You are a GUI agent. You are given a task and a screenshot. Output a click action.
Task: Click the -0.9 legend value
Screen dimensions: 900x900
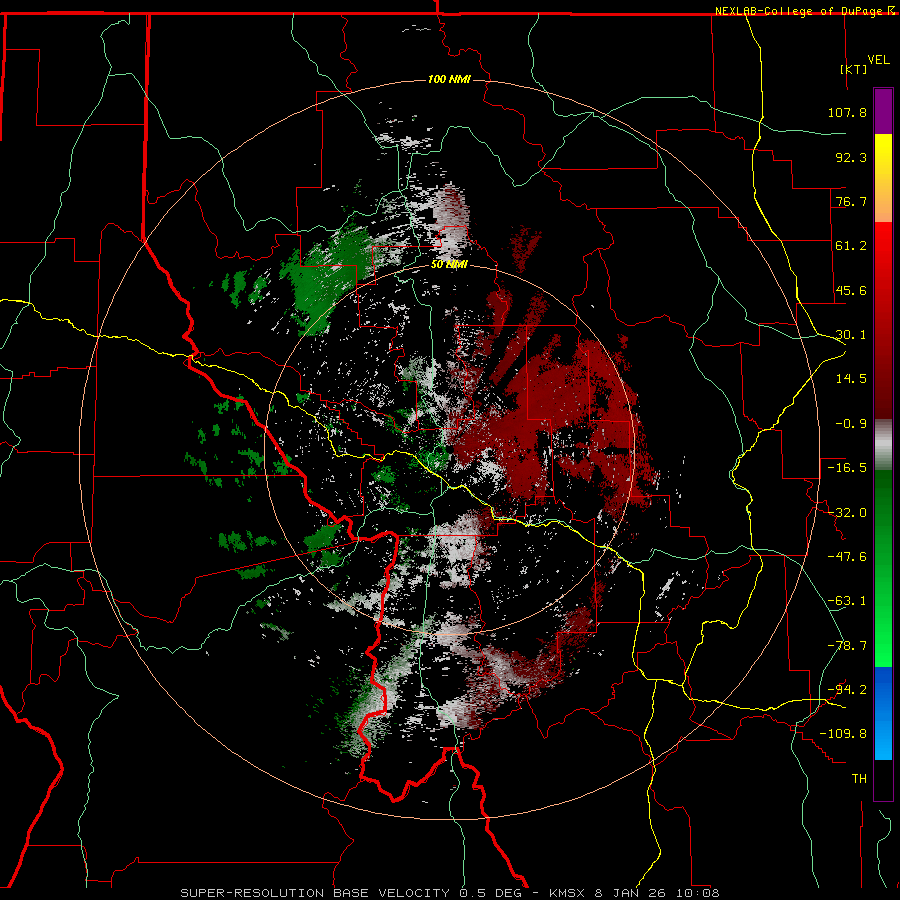click(851, 424)
